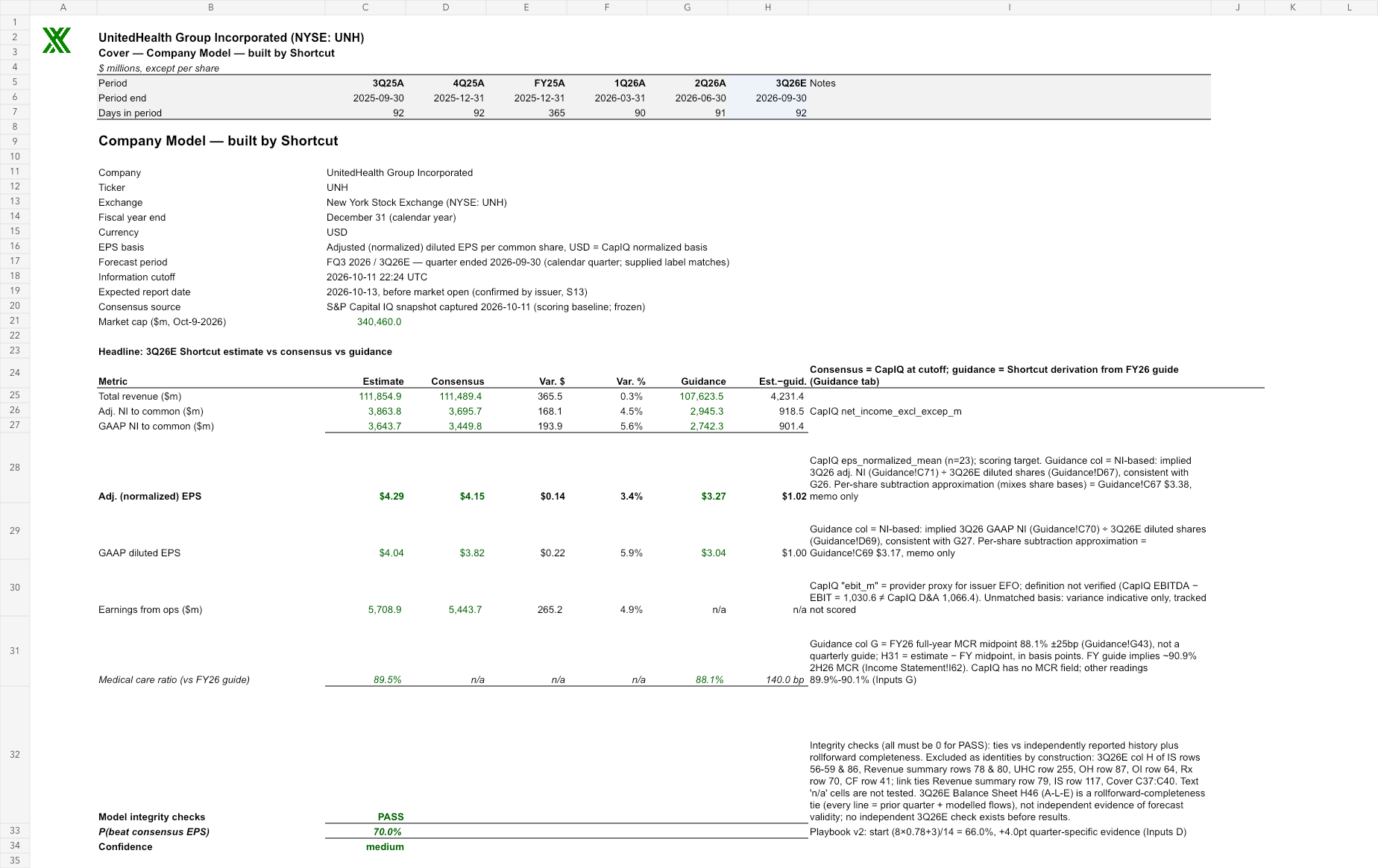The image size is (1378, 868).
Task: Select the Expected report date label
Action: click(x=145, y=292)
